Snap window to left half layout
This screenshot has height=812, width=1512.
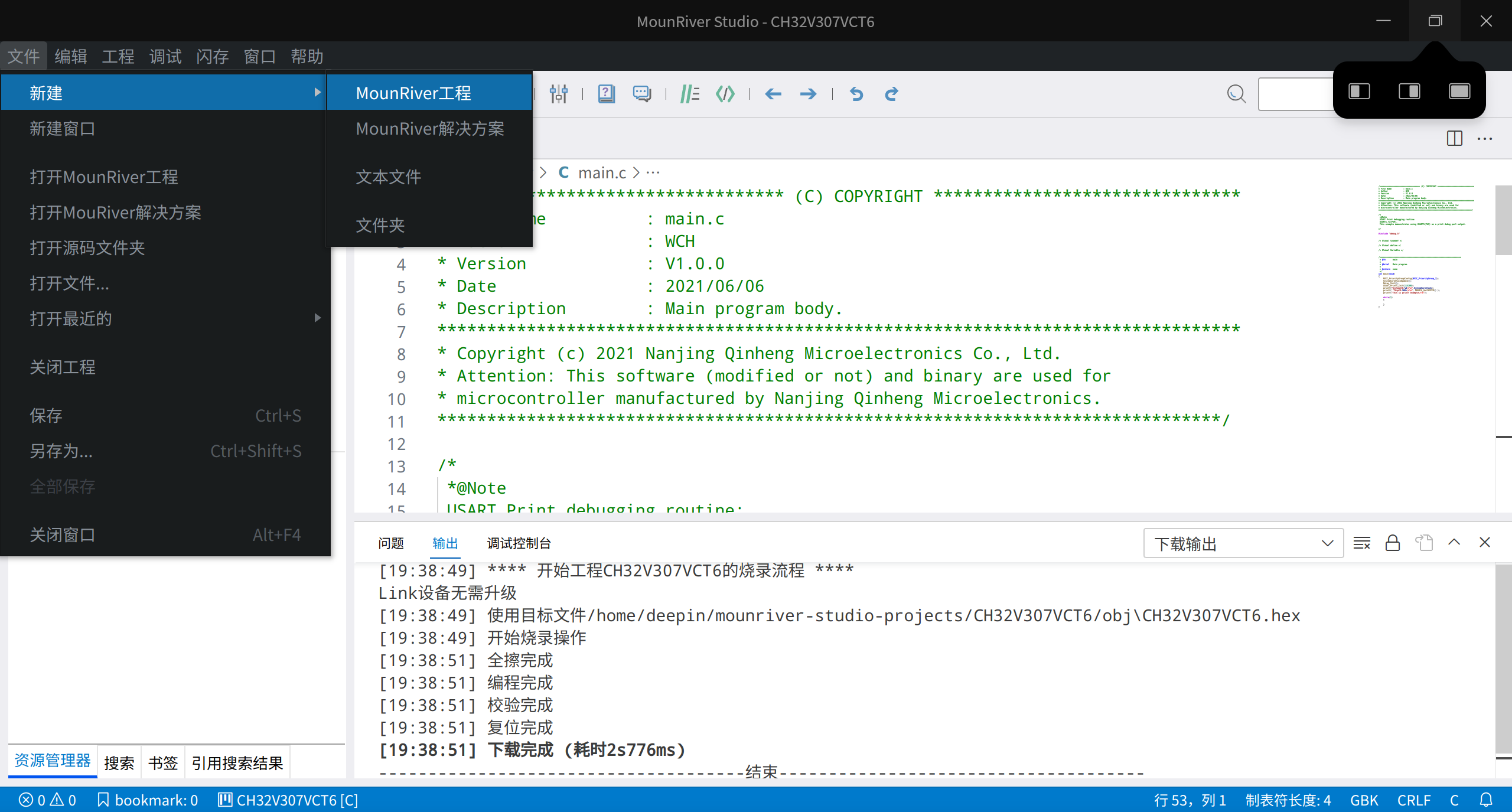click(1360, 91)
